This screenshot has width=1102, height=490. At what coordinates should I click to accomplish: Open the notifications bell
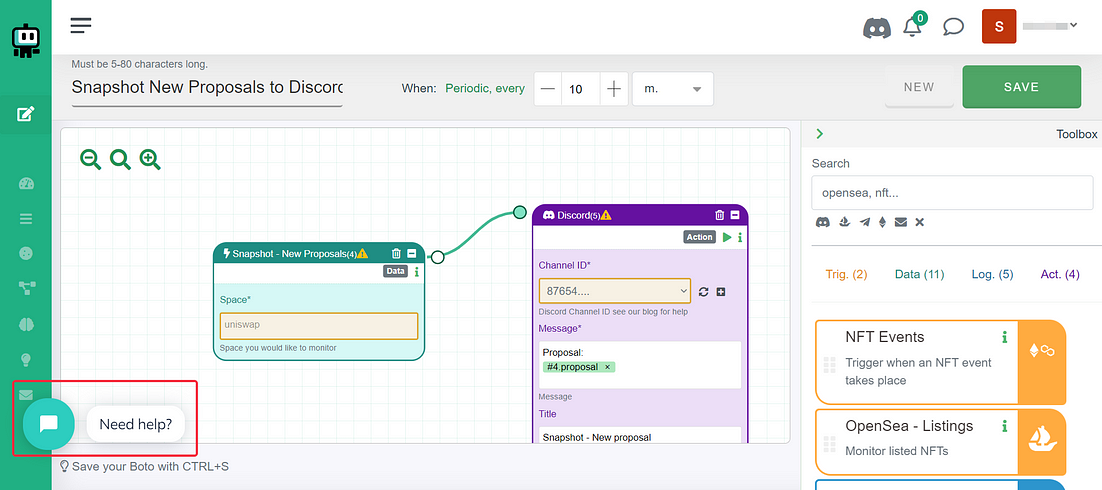[913, 27]
